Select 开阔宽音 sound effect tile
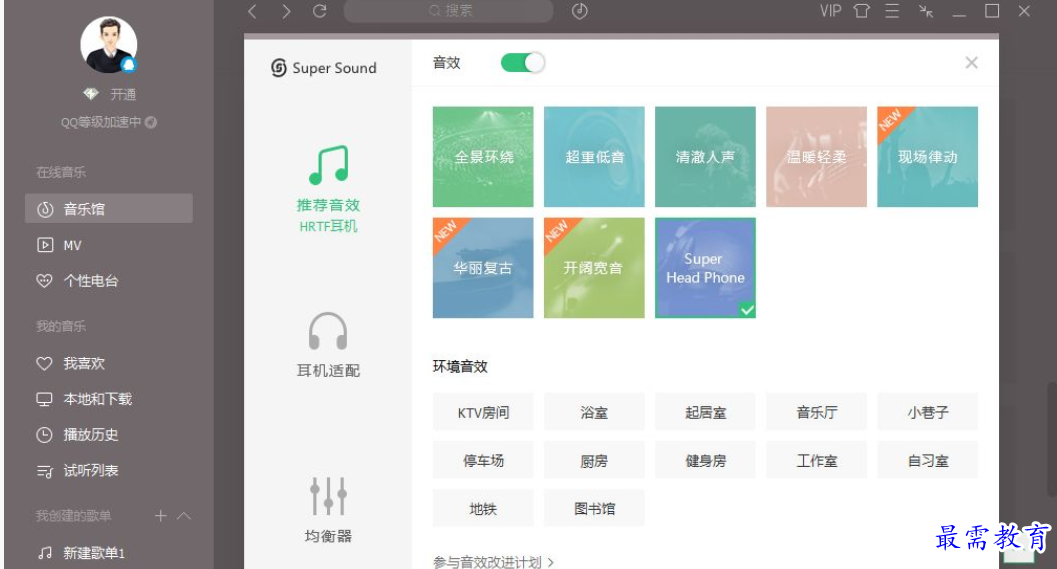1057x569 pixels. [x=594, y=268]
